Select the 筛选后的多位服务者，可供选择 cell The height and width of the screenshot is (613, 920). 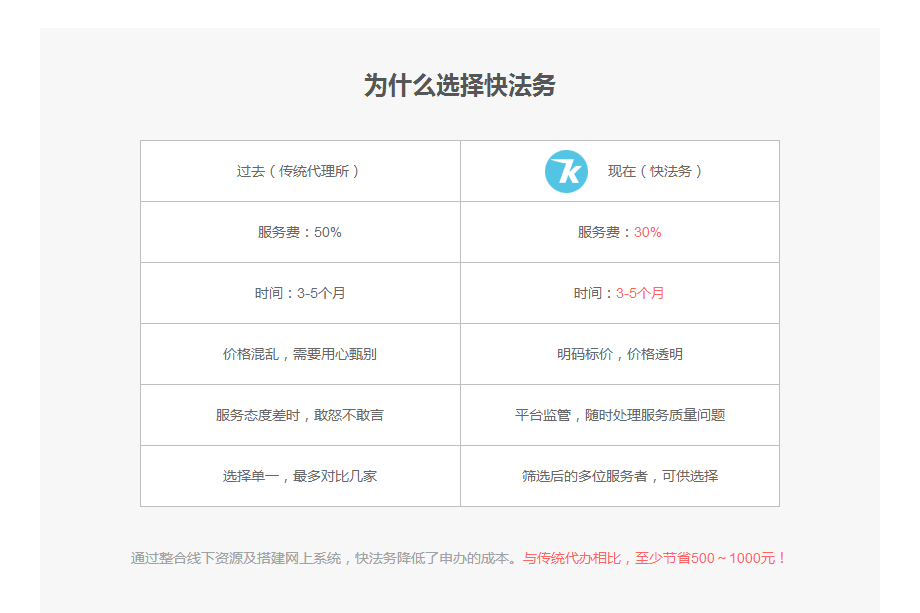pyautogui.click(x=620, y=476)
